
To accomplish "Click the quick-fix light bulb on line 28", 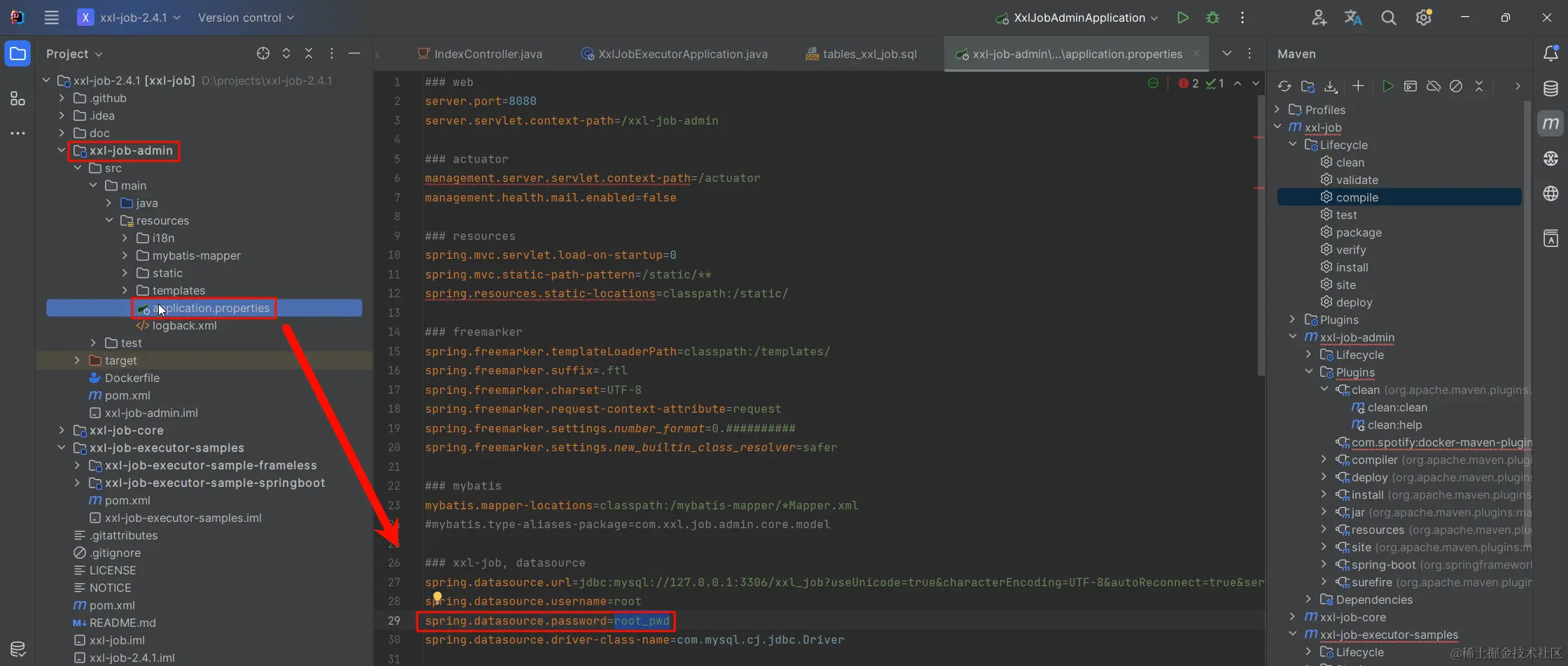I will coord(437,597).
